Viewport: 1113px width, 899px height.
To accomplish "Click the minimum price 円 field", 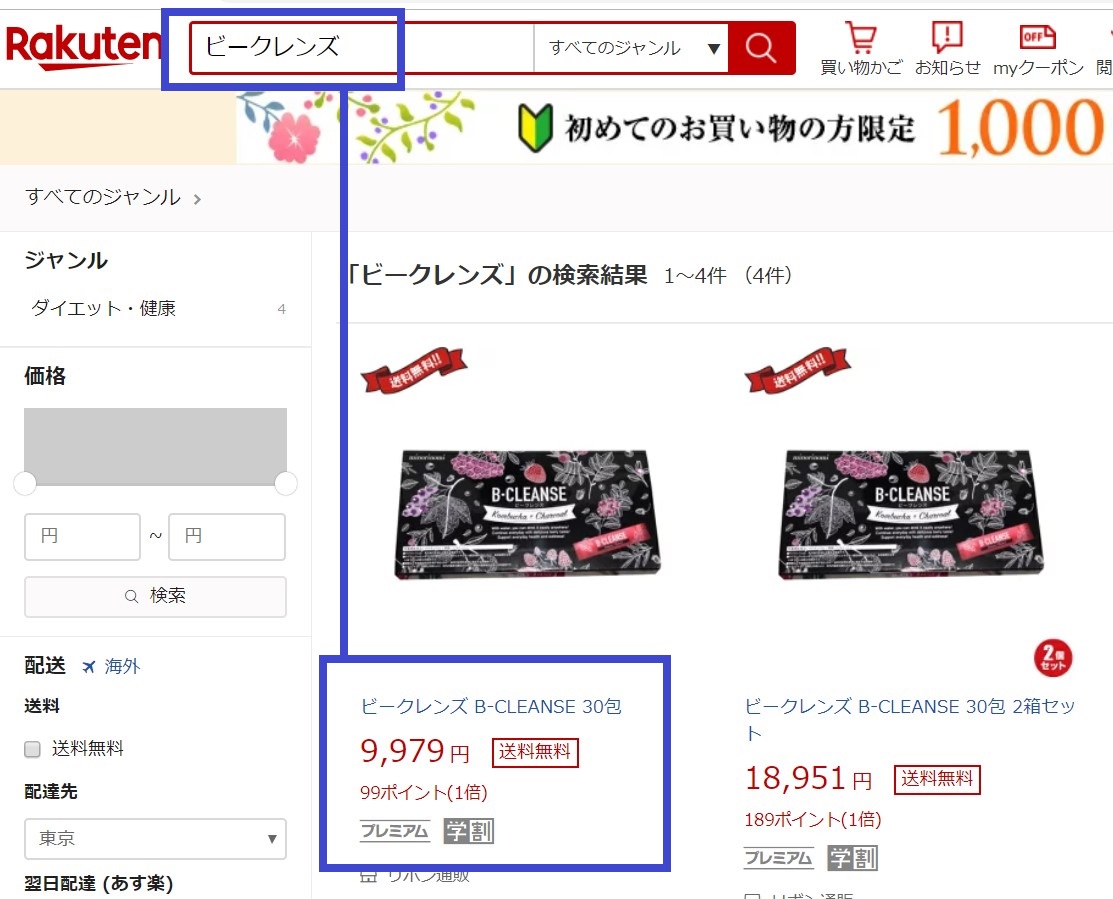I will (x=82, y=536).
